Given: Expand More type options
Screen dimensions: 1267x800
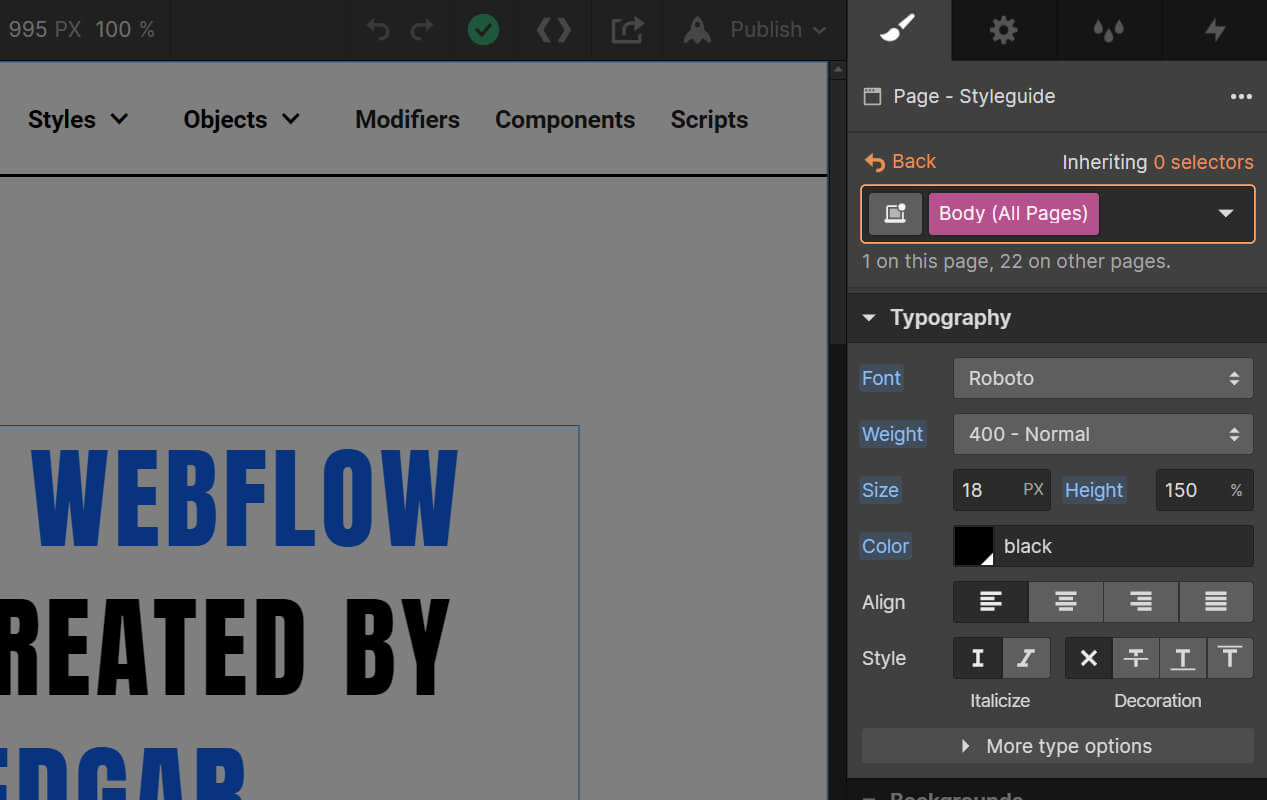Looking at the screenshot, I should 1057,746.
